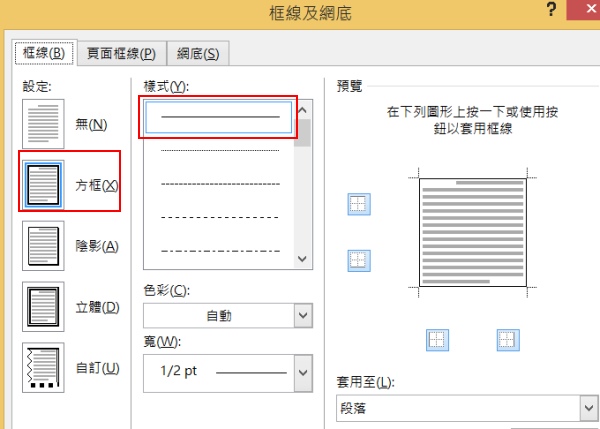The height and width of the screenshot is (429, 600).
Task: Choose the 自訂(U) custom border setting icon
Action: click(43, 367)
